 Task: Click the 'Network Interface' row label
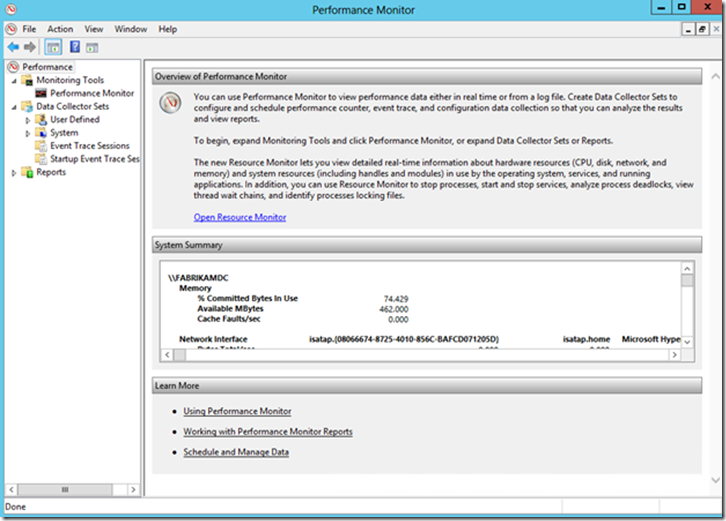click(213, 339)
